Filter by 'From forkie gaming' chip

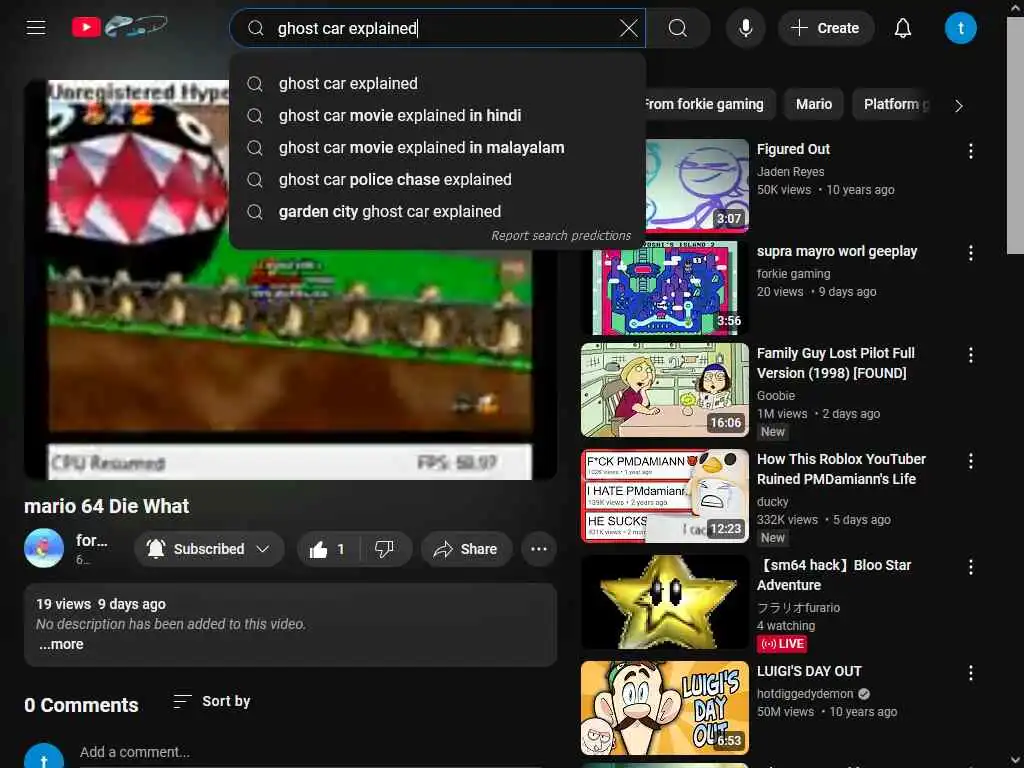click(709, 104)
